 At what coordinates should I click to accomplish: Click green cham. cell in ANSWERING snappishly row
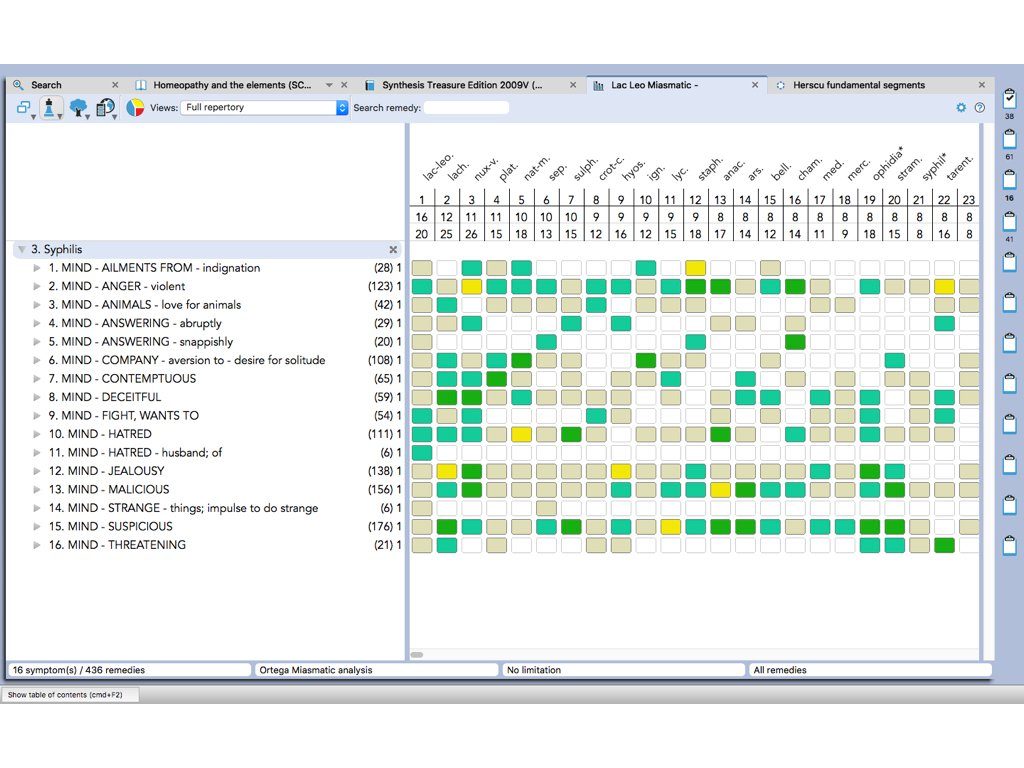click(x=795, y=342)
